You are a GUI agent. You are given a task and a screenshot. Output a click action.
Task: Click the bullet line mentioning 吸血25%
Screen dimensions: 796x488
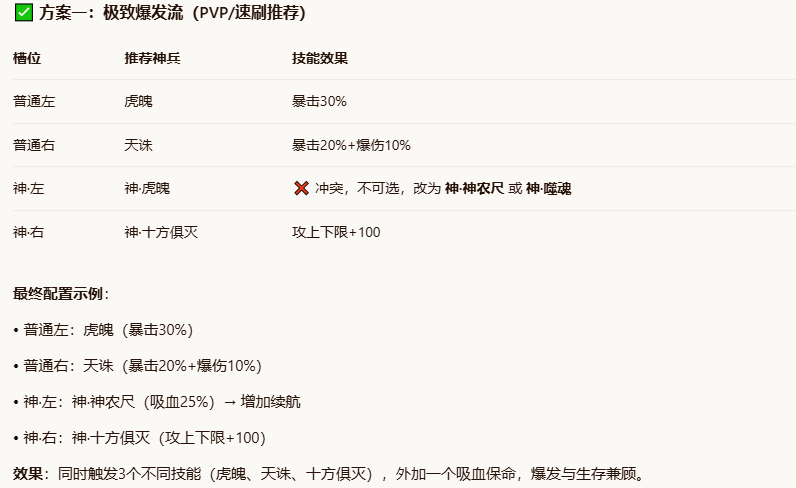[x=157, y=402]
